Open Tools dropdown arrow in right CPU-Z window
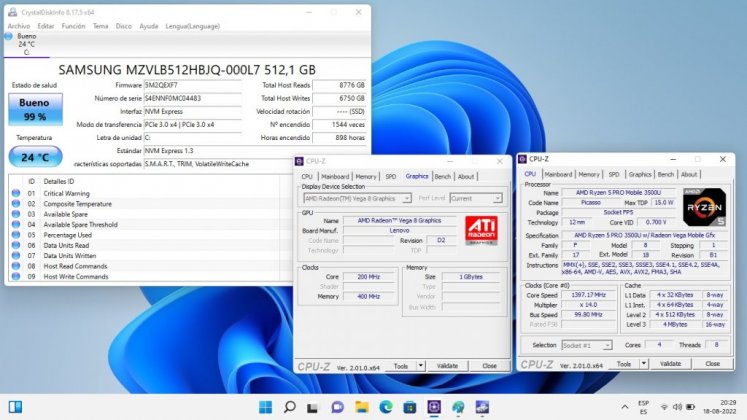 [x=644, y=364]
